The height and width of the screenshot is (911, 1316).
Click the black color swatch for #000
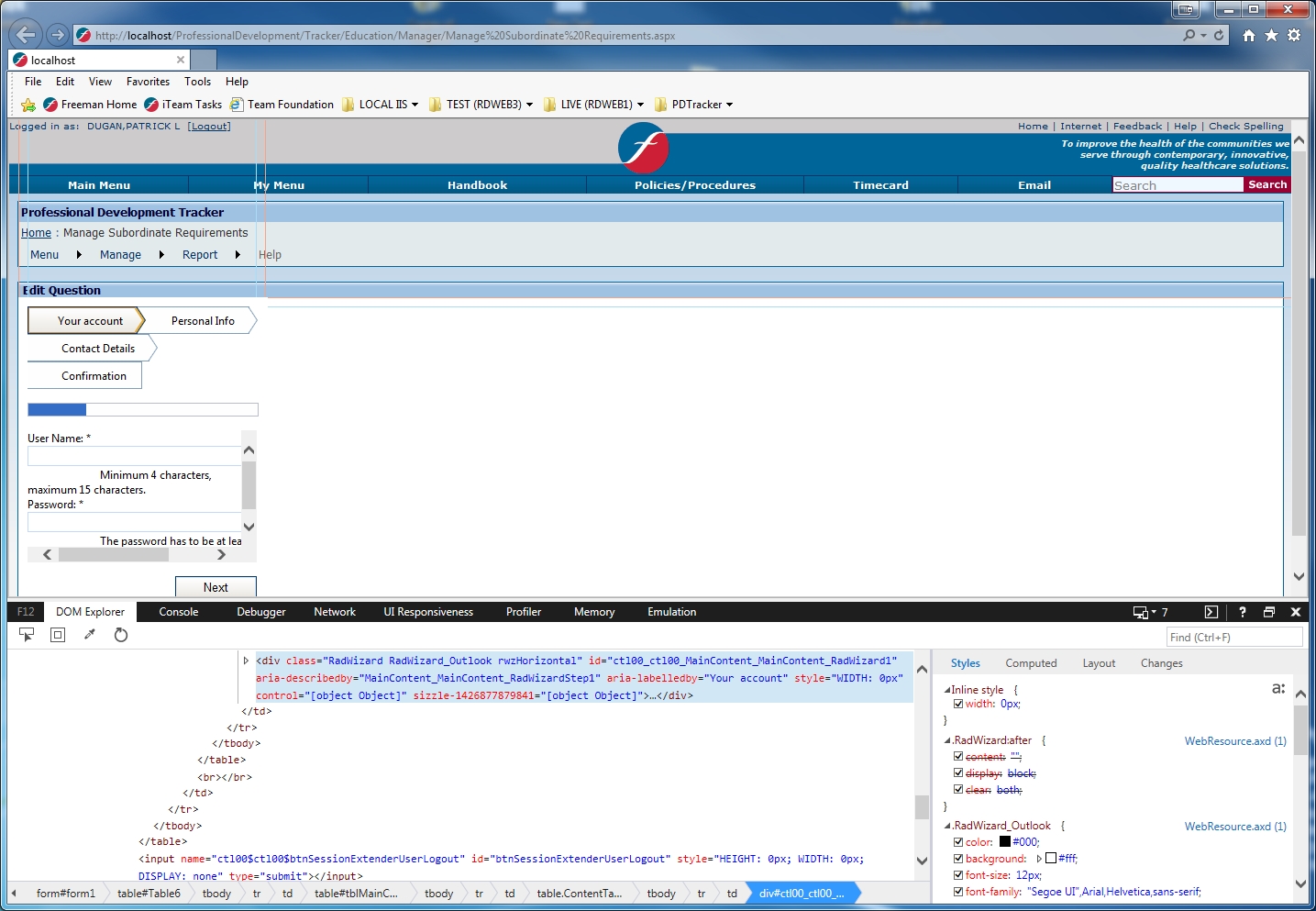coord(1005,842)
